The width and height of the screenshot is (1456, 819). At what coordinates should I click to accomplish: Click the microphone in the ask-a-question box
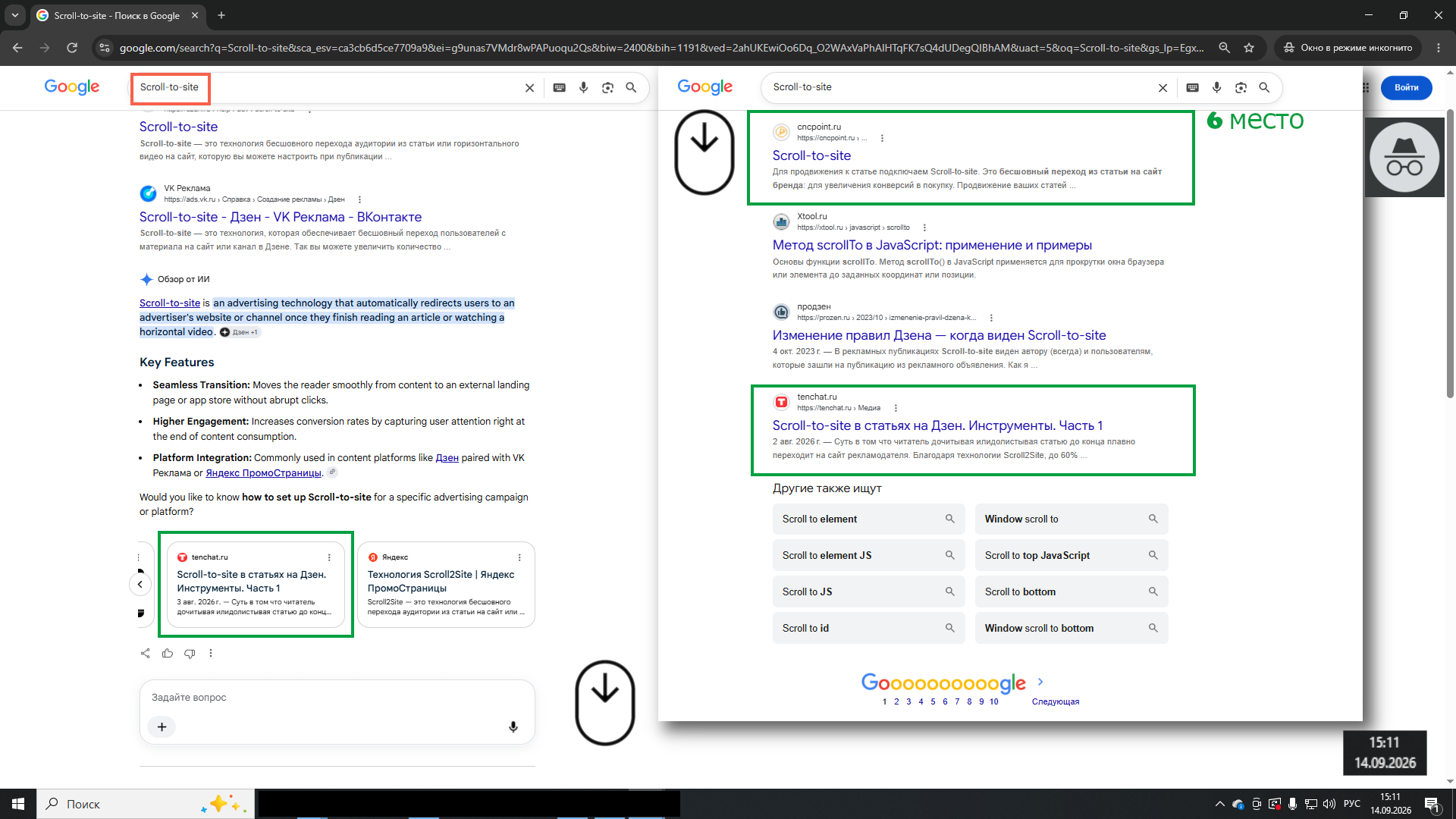(x=513, y=727)
